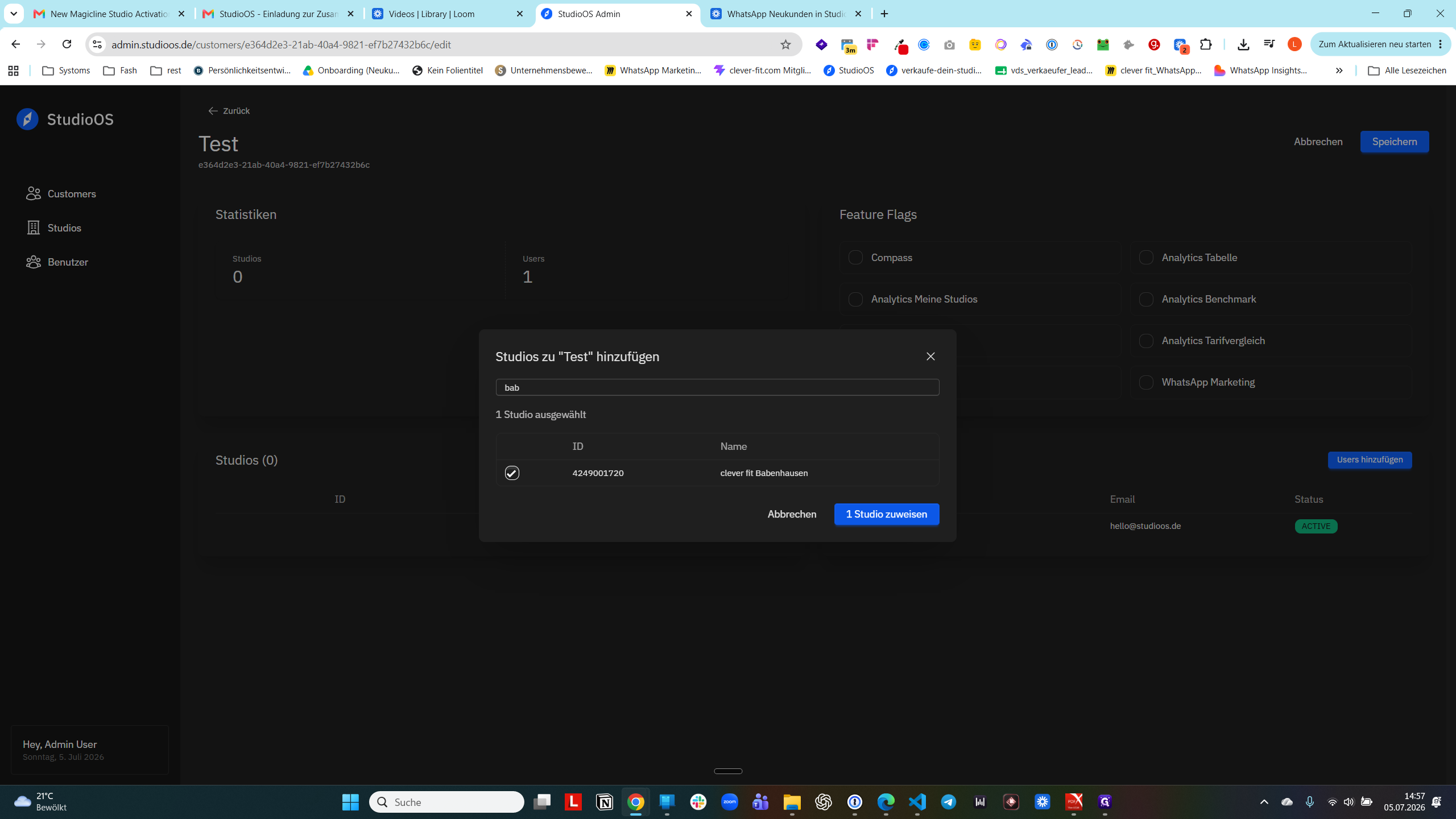Screen dimensions: 1456x819
Task: Close the add studios dialog
Action: [x=930, y=357]
